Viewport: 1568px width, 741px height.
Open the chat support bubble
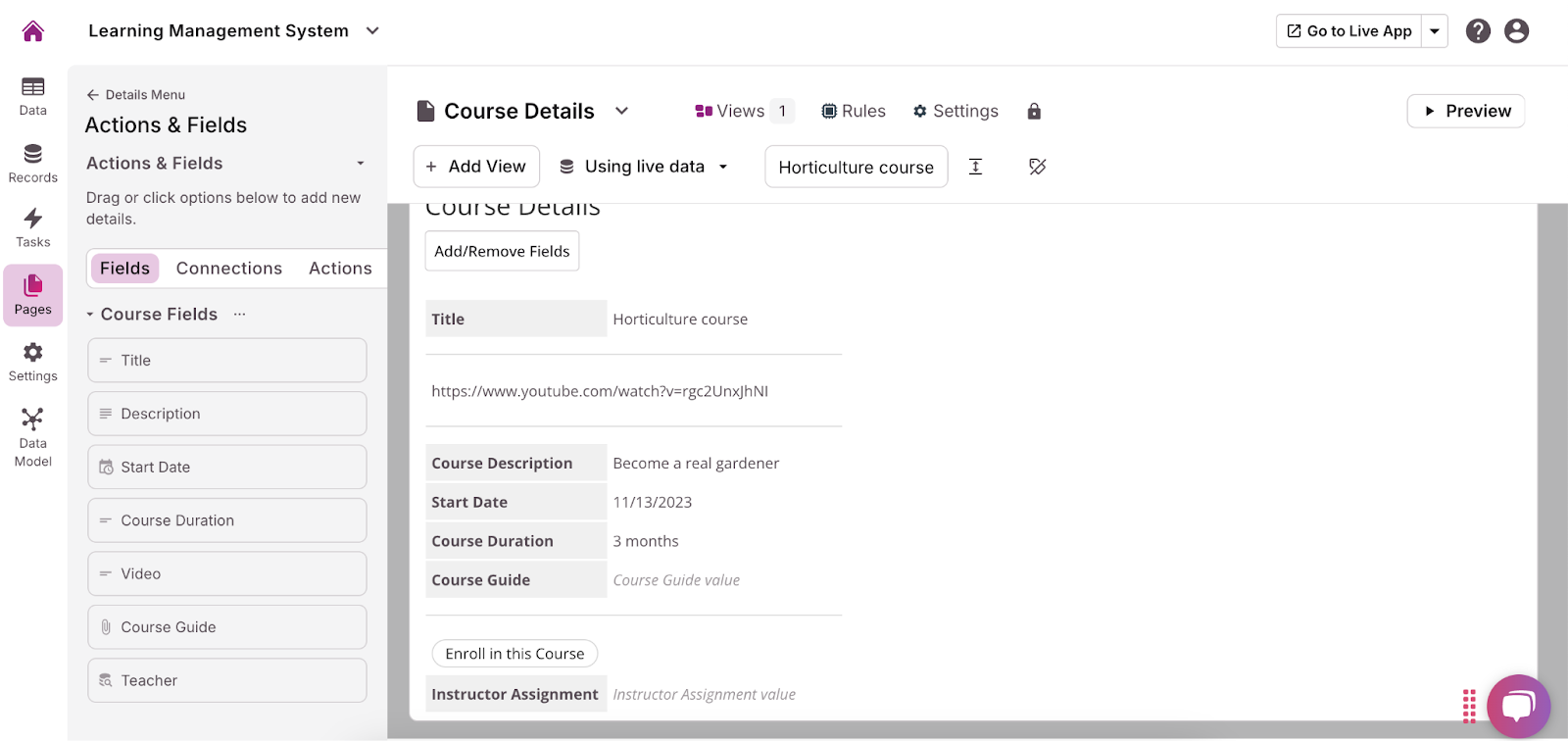click(x=1517, y=706)
